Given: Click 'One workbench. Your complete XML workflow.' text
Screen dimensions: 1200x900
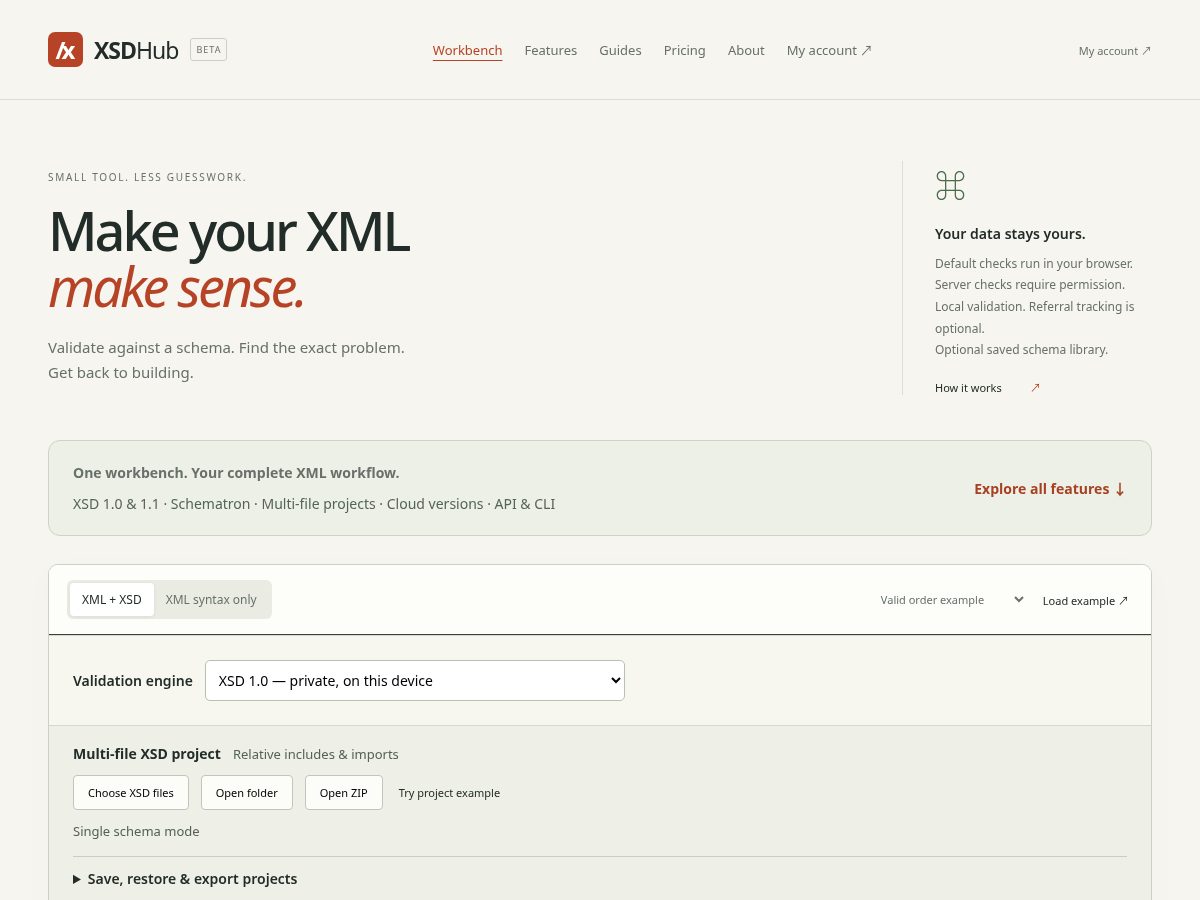Looking at the screenshot, I should point(236,473).
